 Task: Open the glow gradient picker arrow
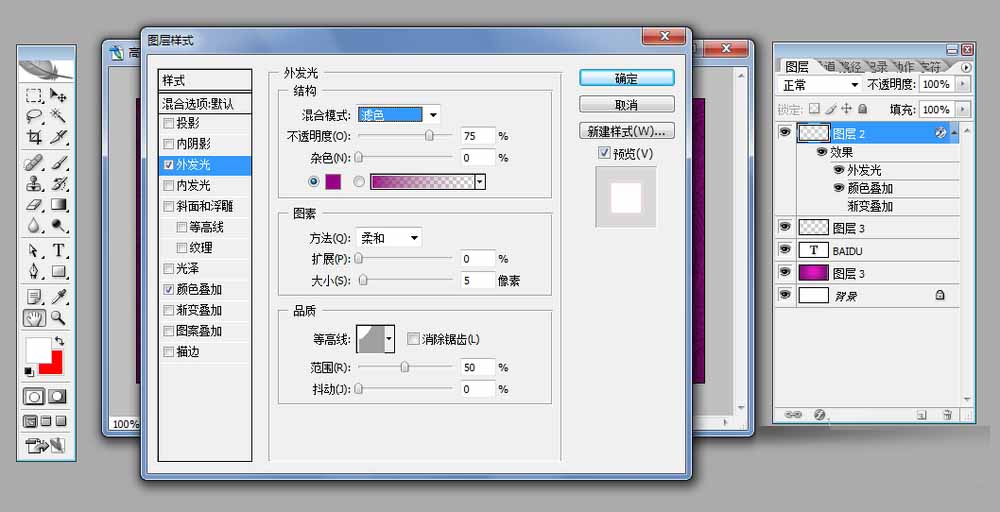[x=480, y=182]
